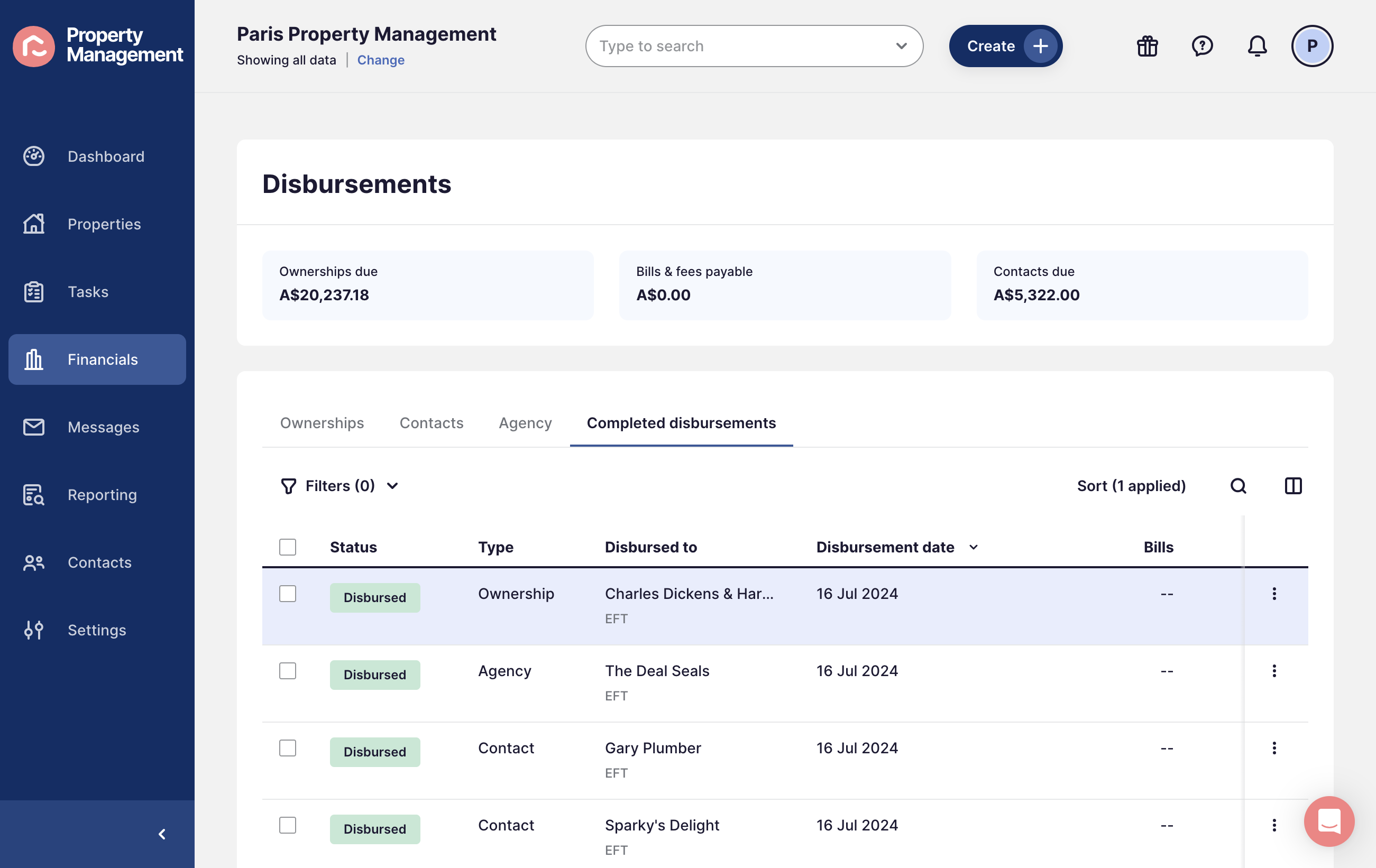Open row menu for The Deal Seals

[1274, 671]
